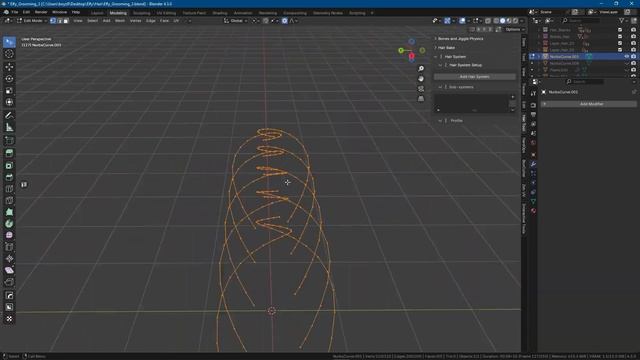Select the Rip Region tool
Screen dimensions: 640x360
click(9, 282)
